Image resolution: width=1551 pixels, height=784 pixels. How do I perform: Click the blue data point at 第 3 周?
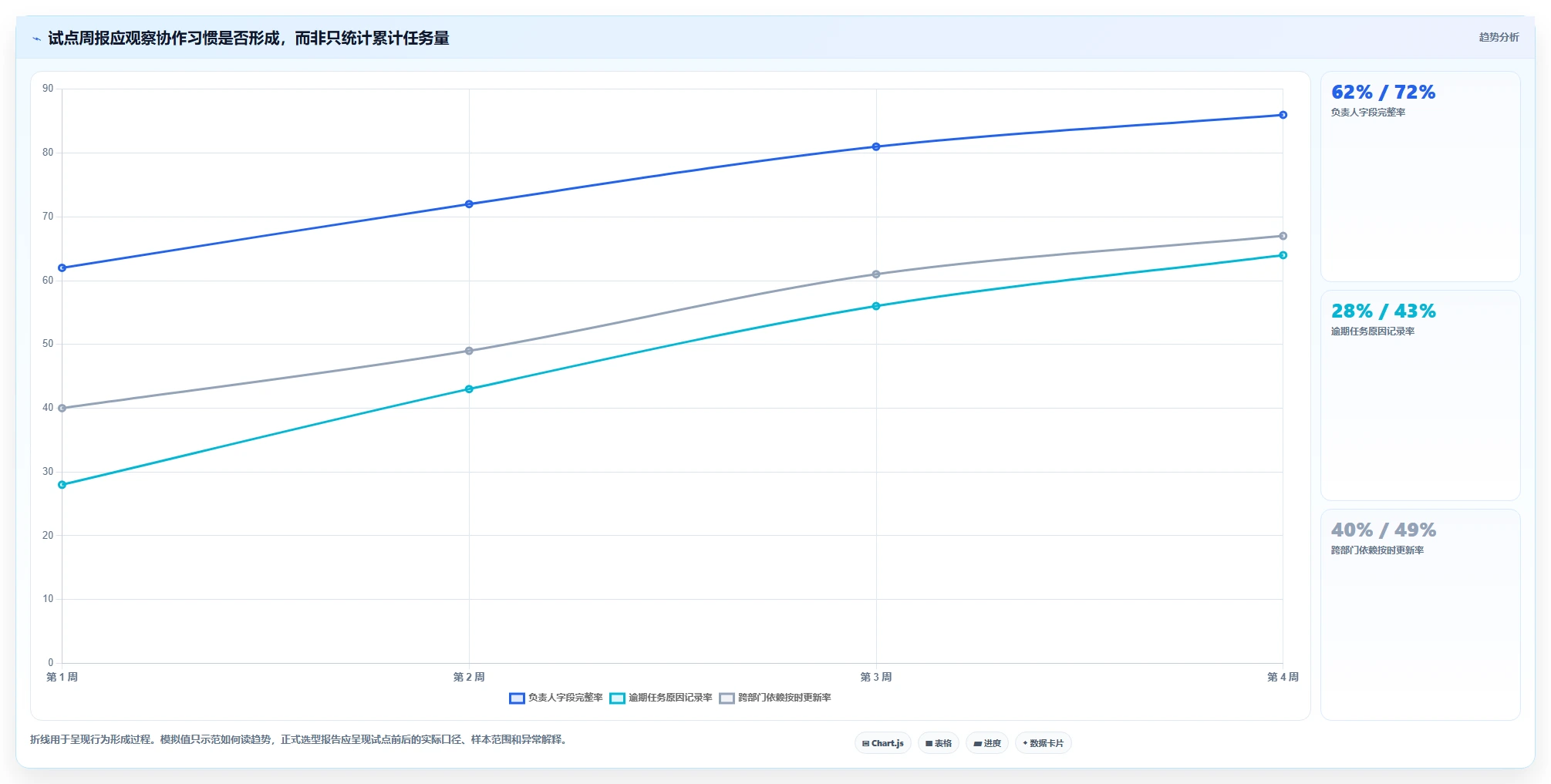pos(876,146)
